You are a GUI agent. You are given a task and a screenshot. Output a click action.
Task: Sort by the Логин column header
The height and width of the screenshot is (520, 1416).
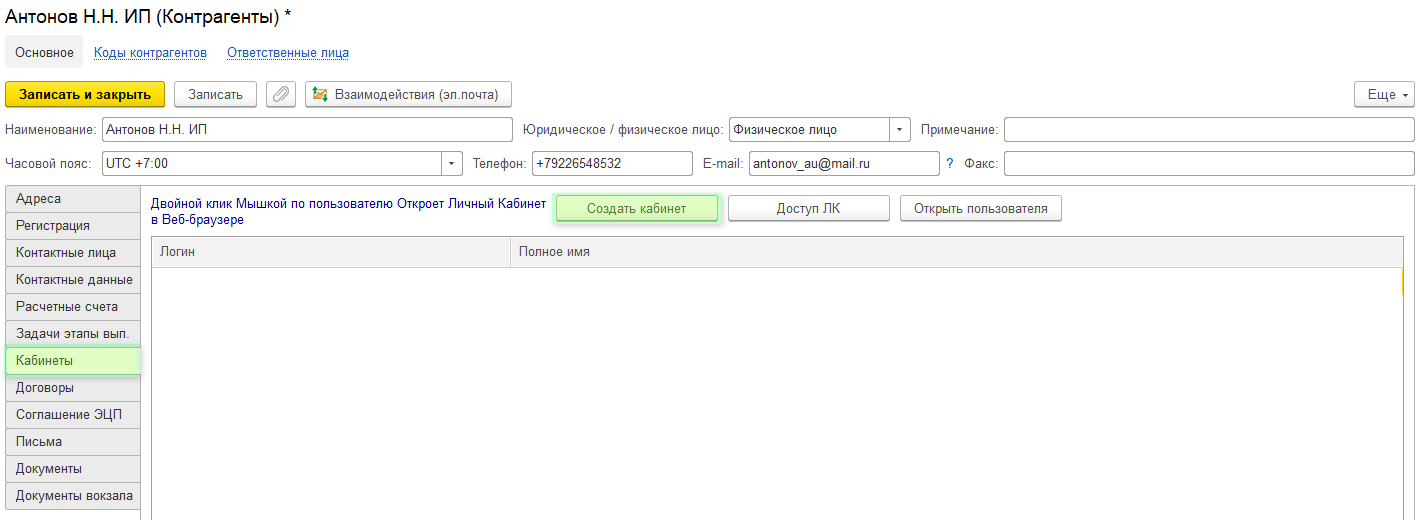point(330,252)
